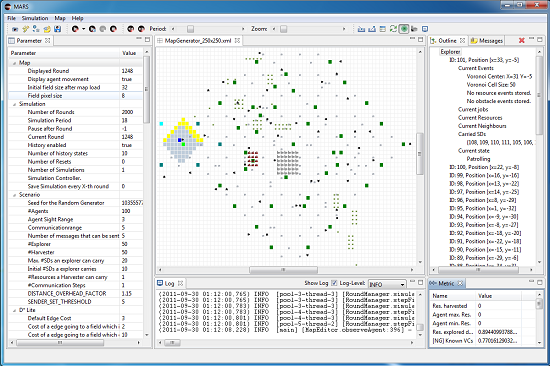Click the blue floppy disk save icon
Viewport: 550px width, 366px height.
coord(58,29)
